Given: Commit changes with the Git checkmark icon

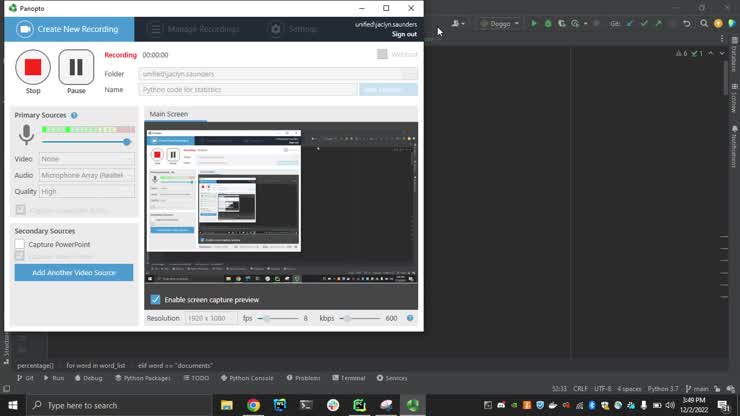Looking at the screenshot, I should [x=644, y=23].
